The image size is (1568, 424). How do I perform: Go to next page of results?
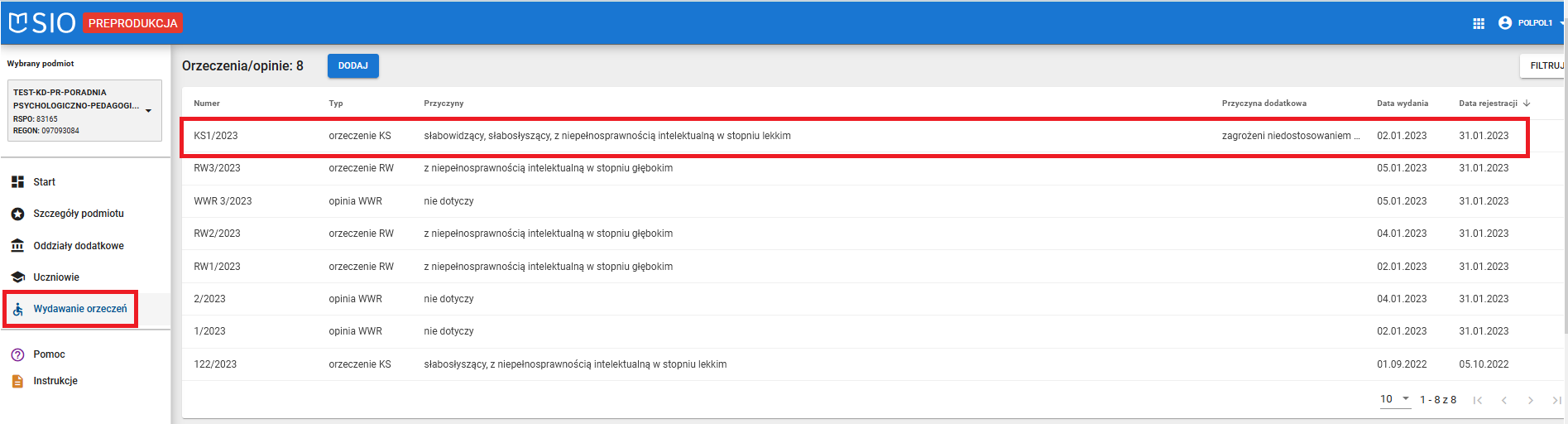click(1530, 400)
